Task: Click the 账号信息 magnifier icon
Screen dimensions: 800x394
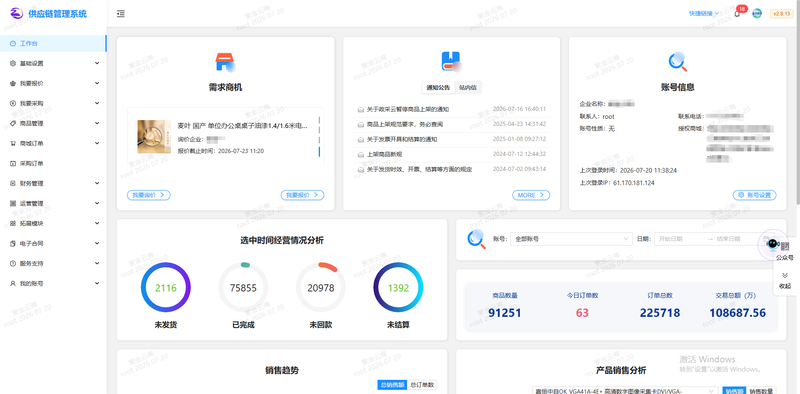Action: (678, 62)
